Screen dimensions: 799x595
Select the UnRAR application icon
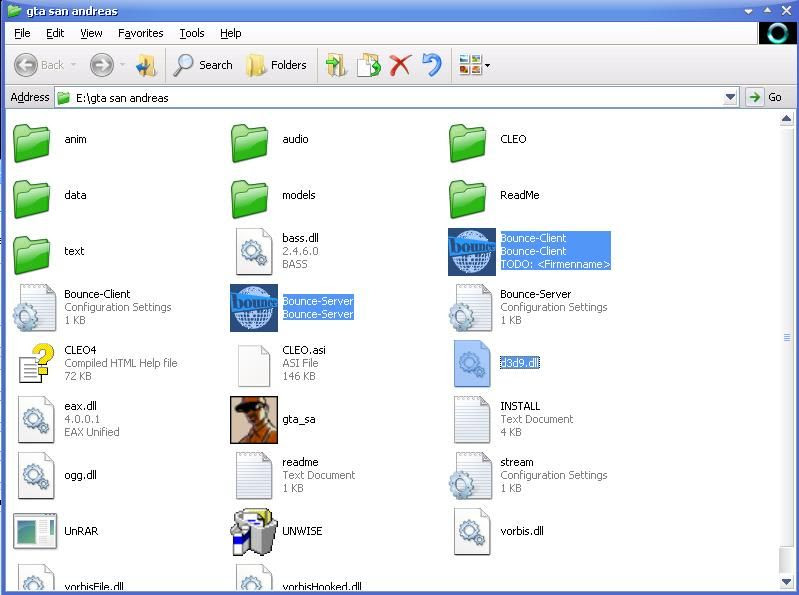pyautogui.click(x=35, y=531)
